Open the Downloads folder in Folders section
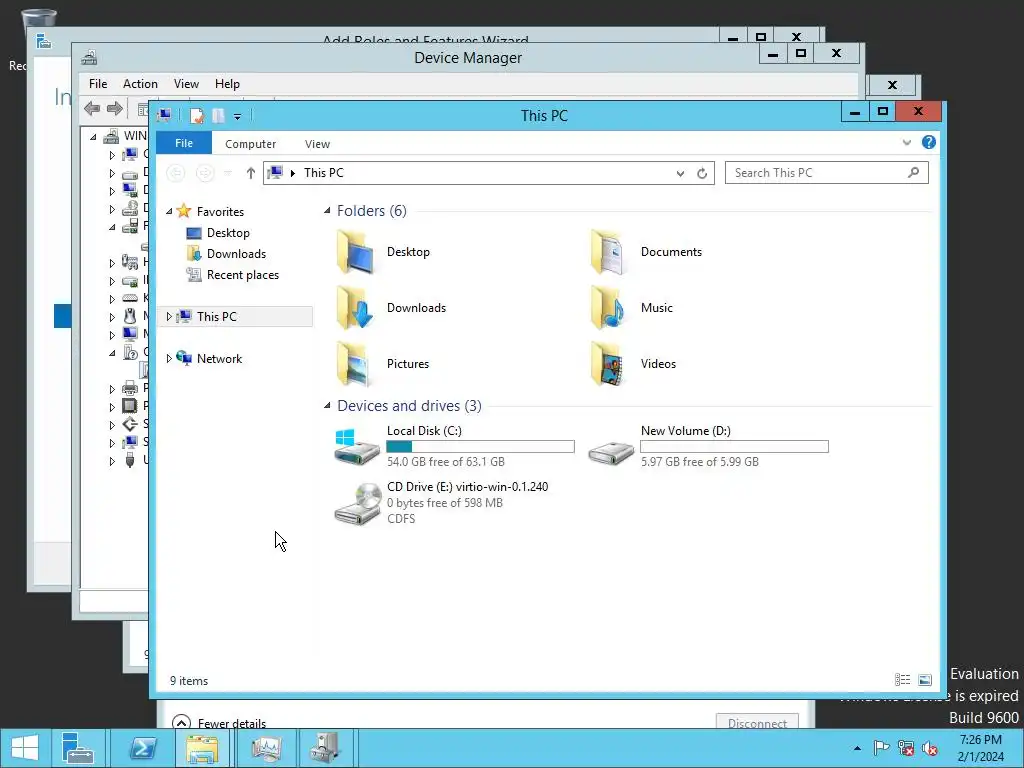The height and width of the screenshot is (768, 1024). pyautogui.click(x=392, y=308)
